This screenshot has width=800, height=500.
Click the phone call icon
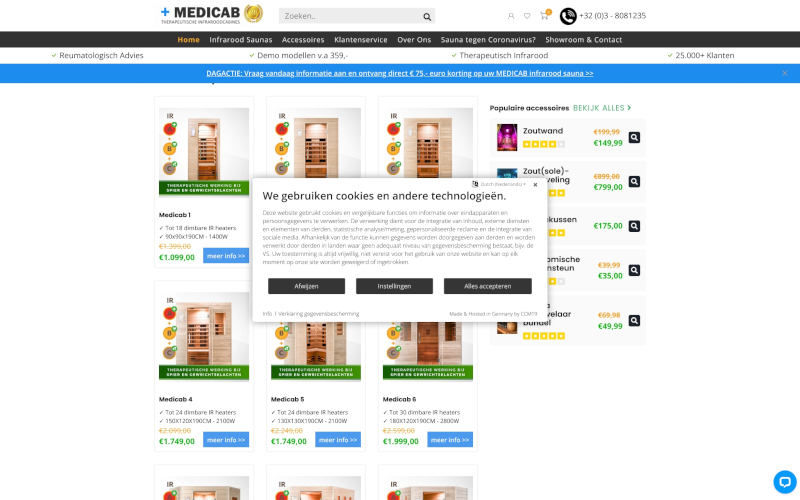(x=568, y=16)
